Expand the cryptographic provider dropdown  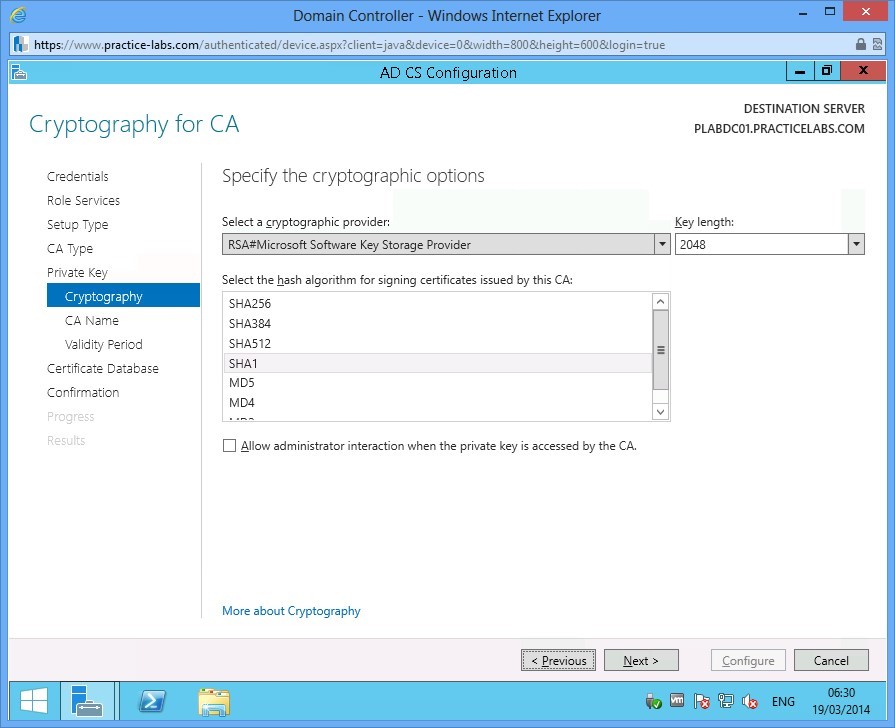pos(661,244)
